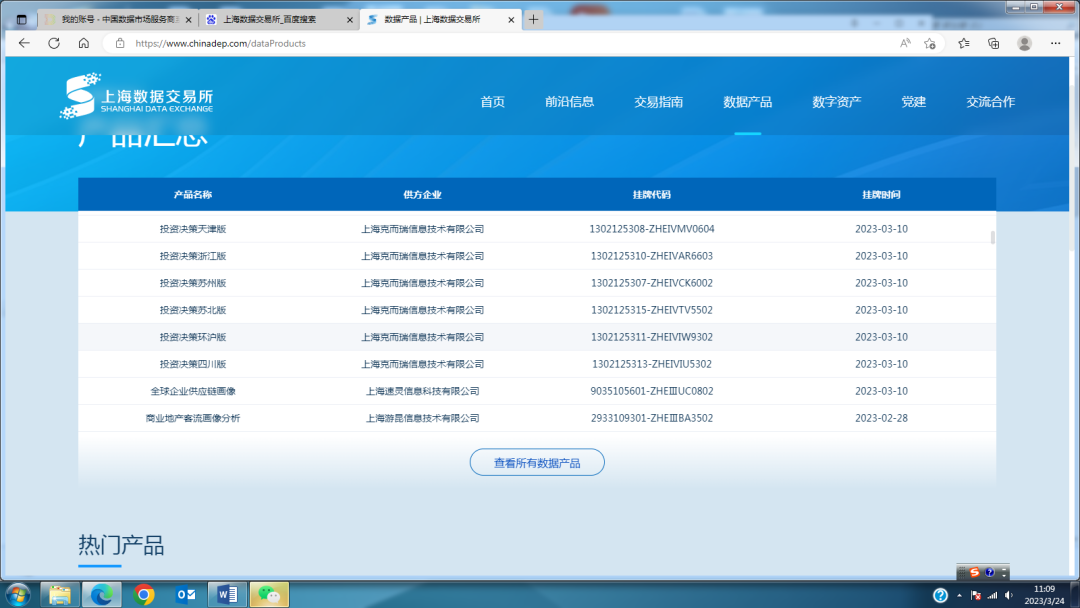This screenshot has width=1080, height=608.
Task: Add this page to favorites star icon
Action: pos(930,43)
